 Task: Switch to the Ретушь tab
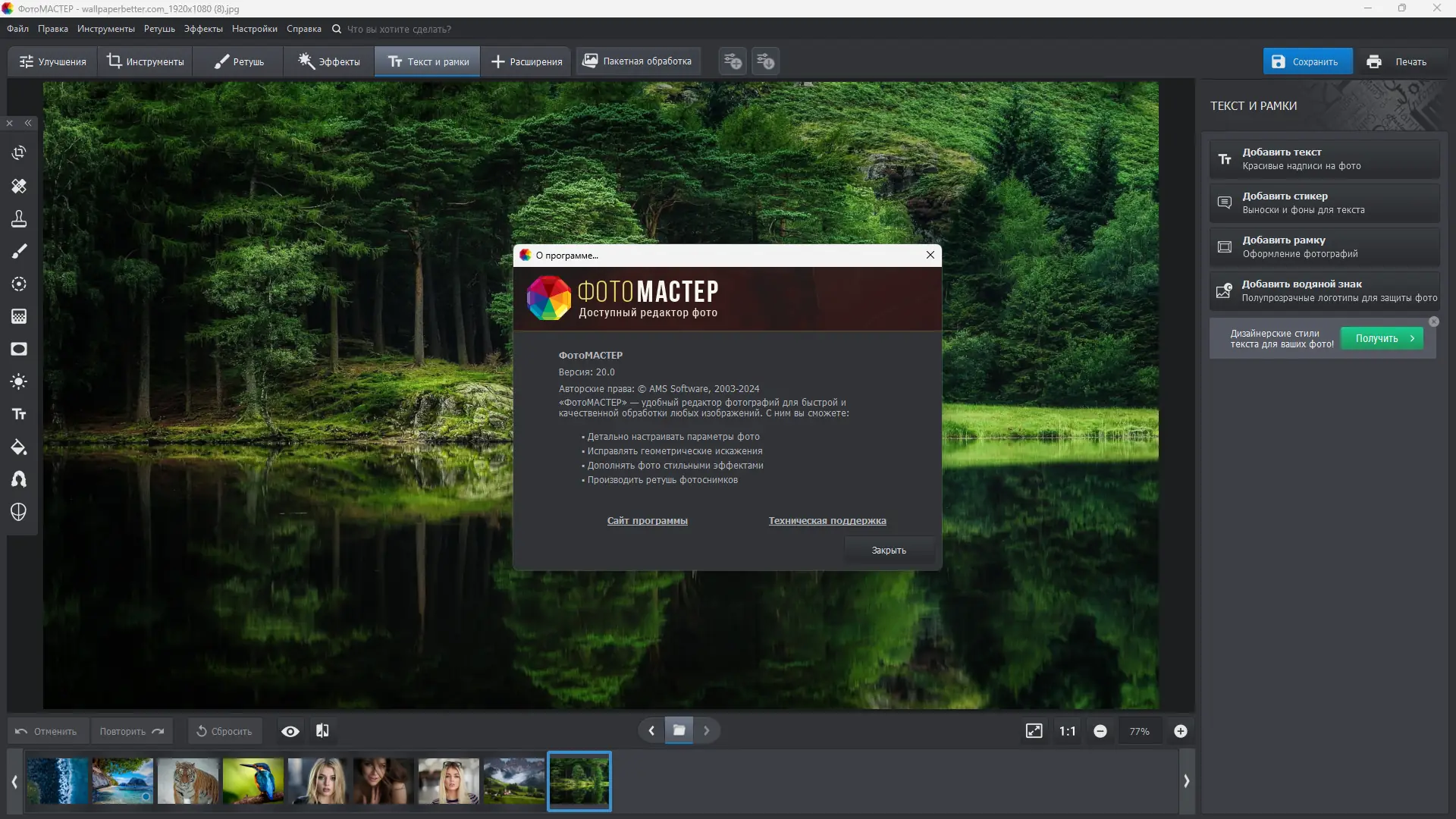(238, 61)
